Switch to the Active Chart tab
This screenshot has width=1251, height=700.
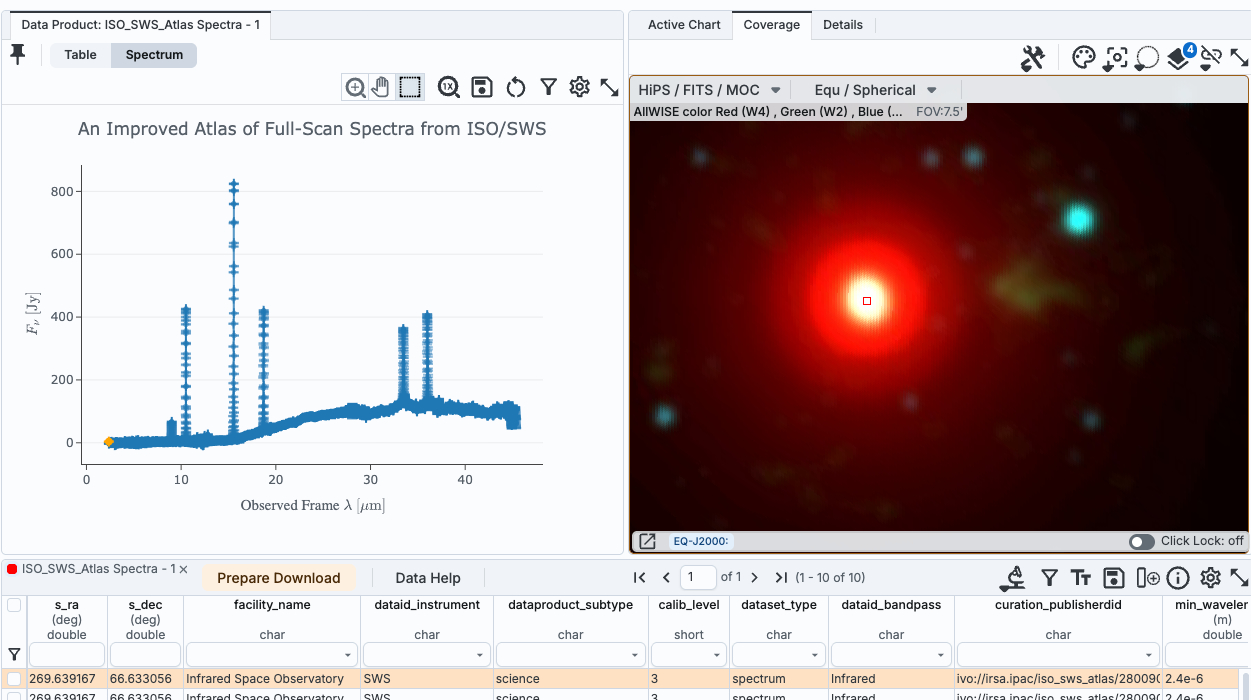pyautogui.click(x=684, y=25)
